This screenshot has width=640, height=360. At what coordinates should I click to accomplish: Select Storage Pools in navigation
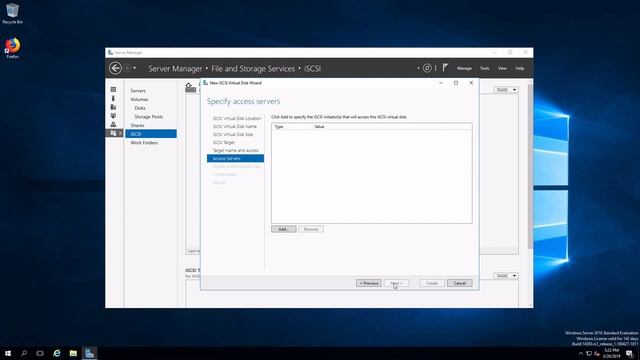pyautogui.click(x=149, y=117)
